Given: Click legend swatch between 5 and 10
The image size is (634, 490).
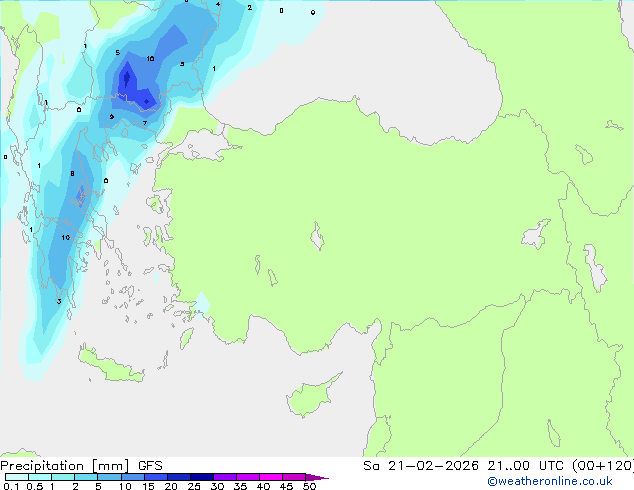Looking at the screenshot, I should click(x=109, y=477).
